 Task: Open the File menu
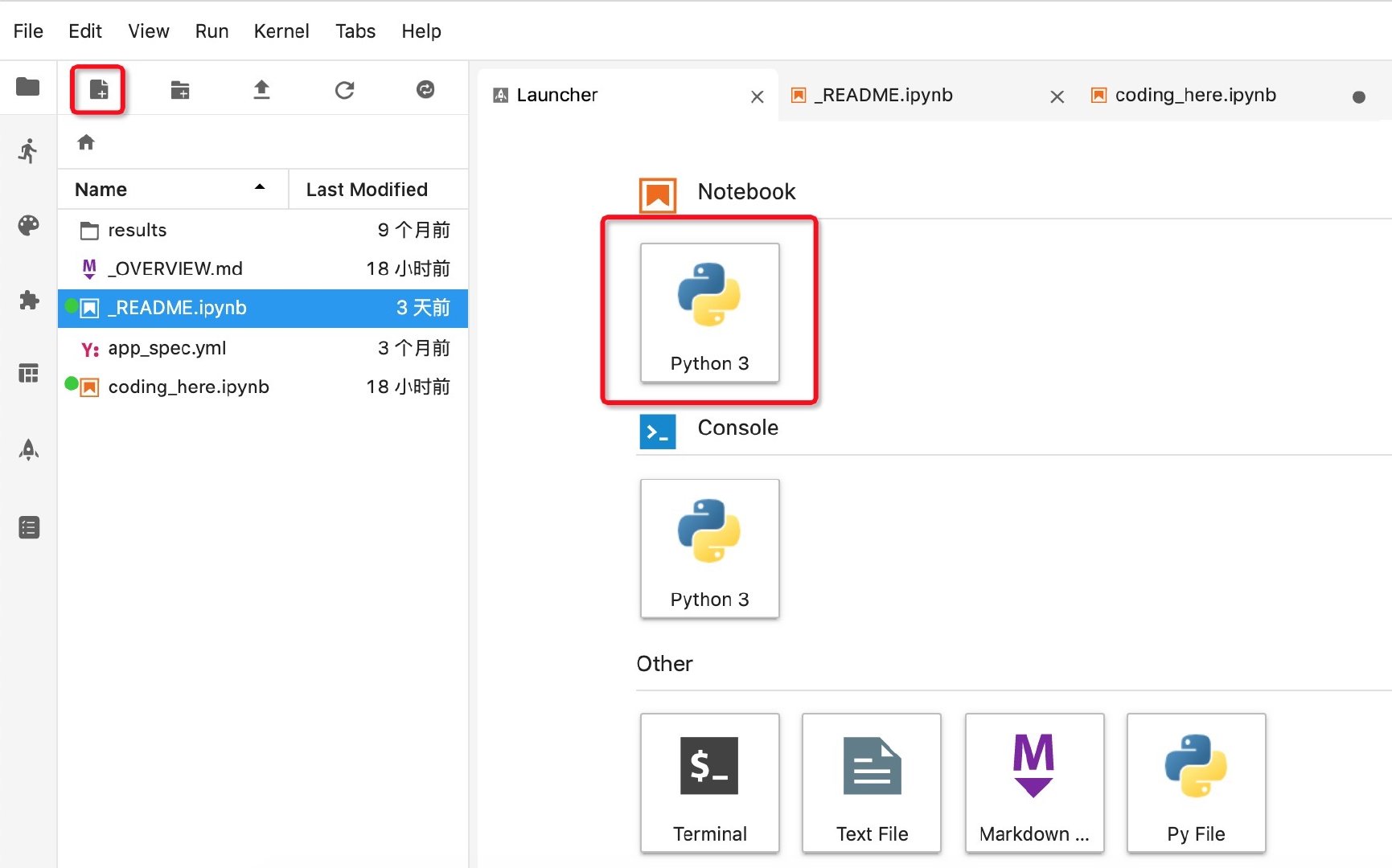point(28,31)
